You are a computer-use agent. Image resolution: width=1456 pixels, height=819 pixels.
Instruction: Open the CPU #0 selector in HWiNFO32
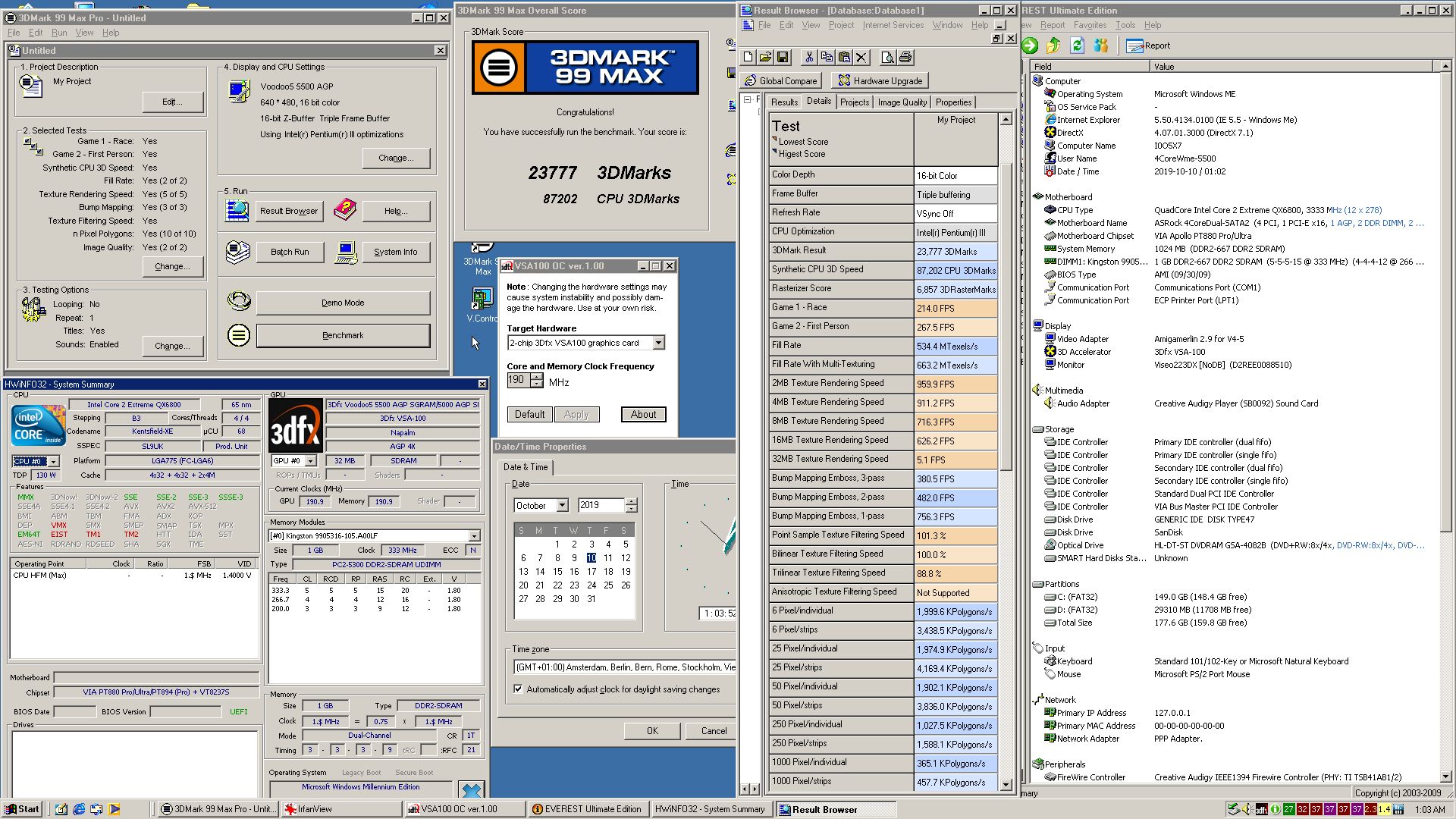(54, 461)
